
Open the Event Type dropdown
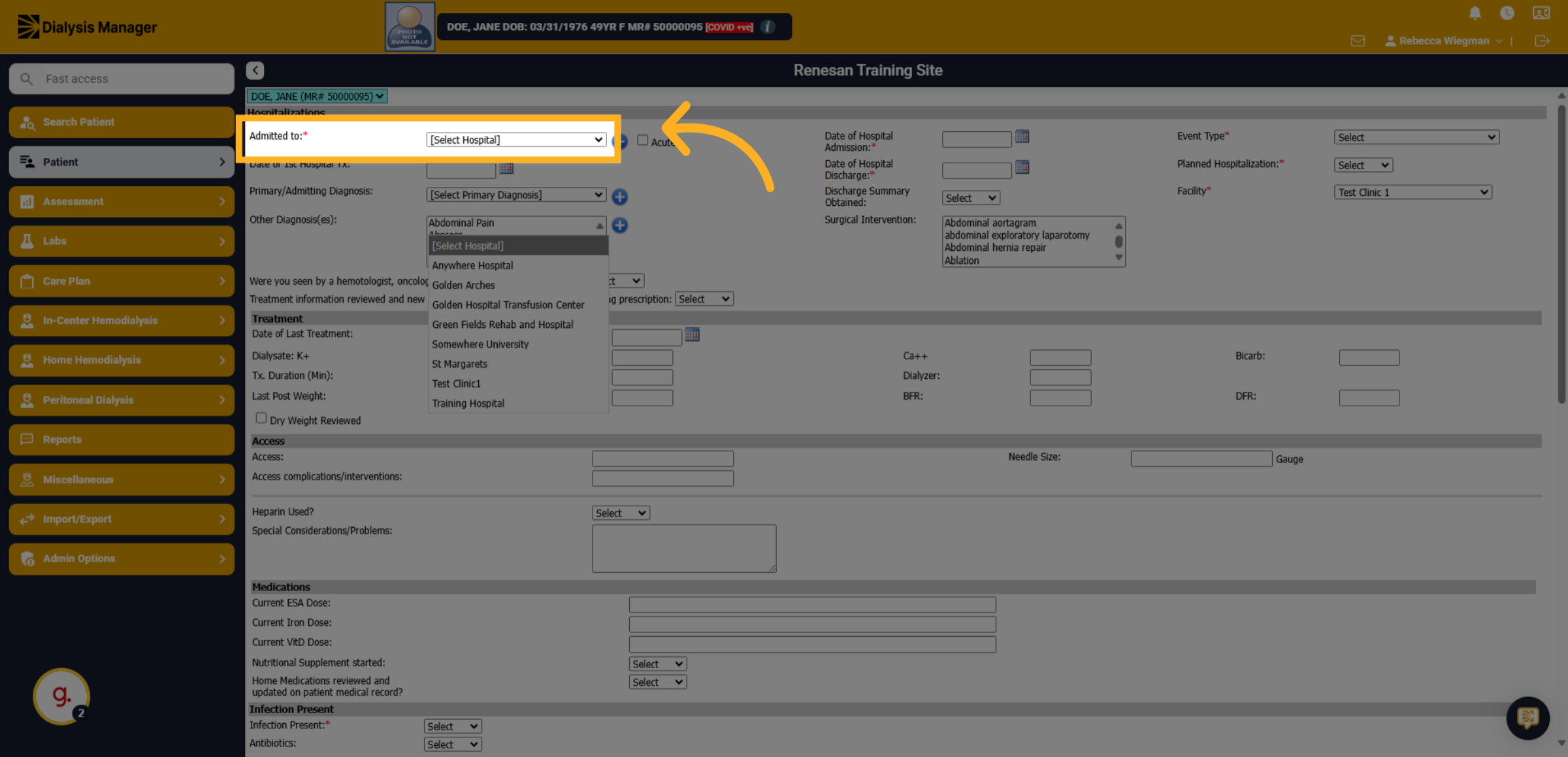click(x=1416, y=137)
